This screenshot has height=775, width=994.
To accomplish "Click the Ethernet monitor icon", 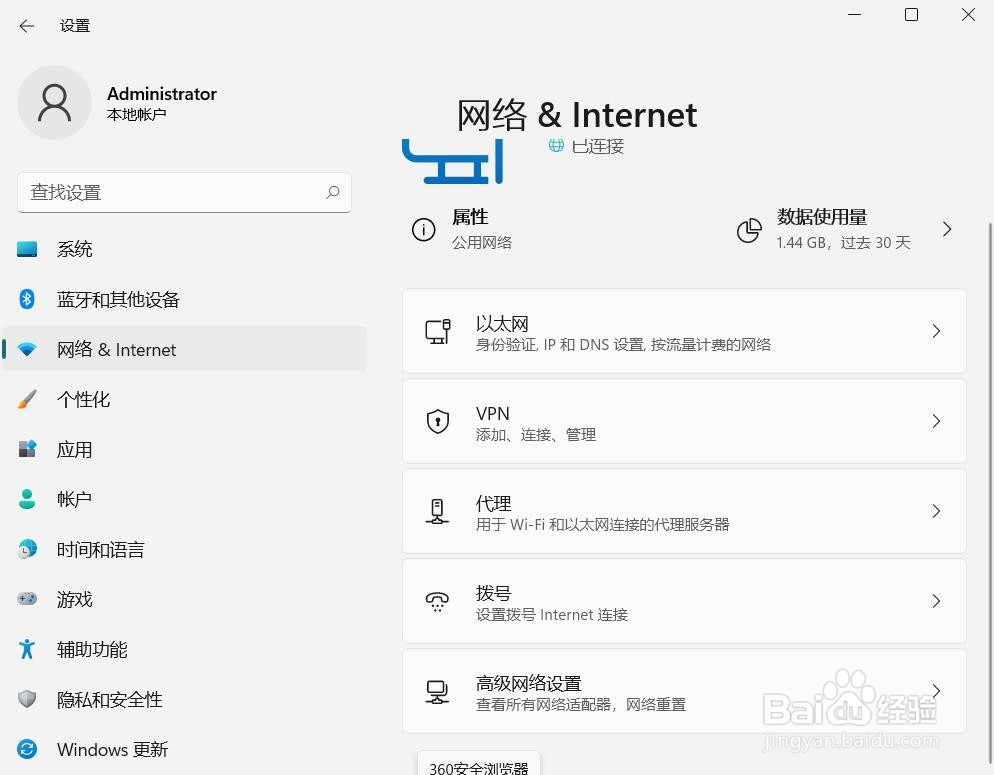I will pyautogui.click(x=437, y=331).
